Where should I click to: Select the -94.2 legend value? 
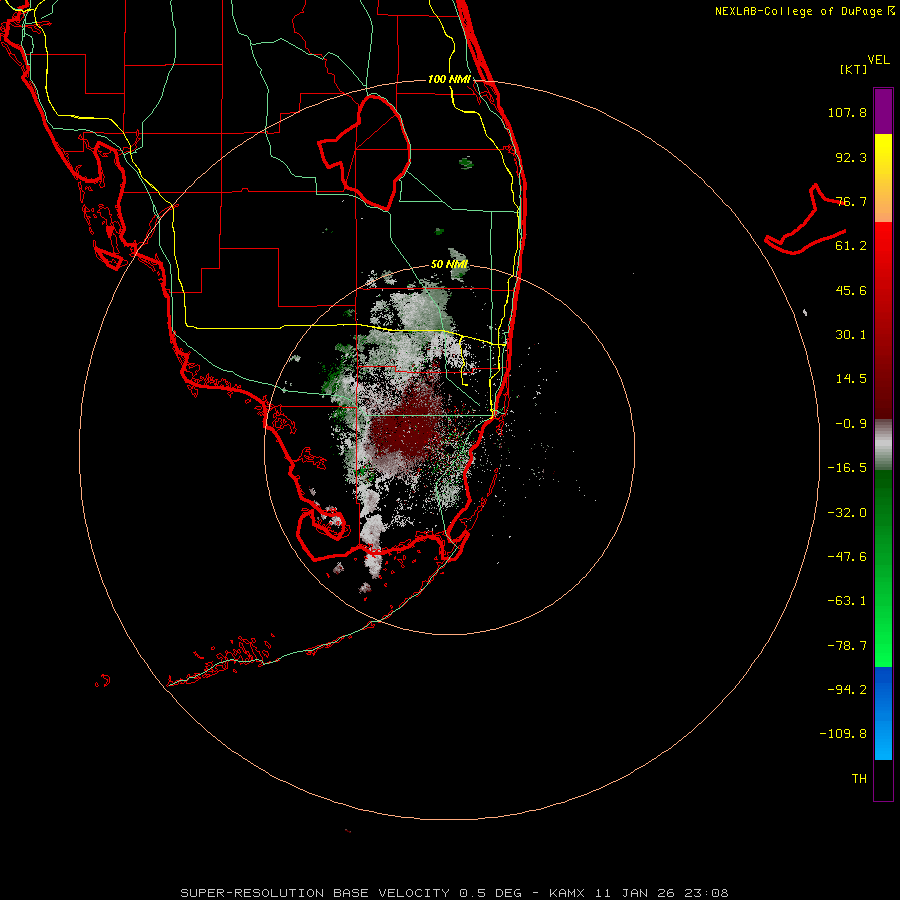(847, 690)
